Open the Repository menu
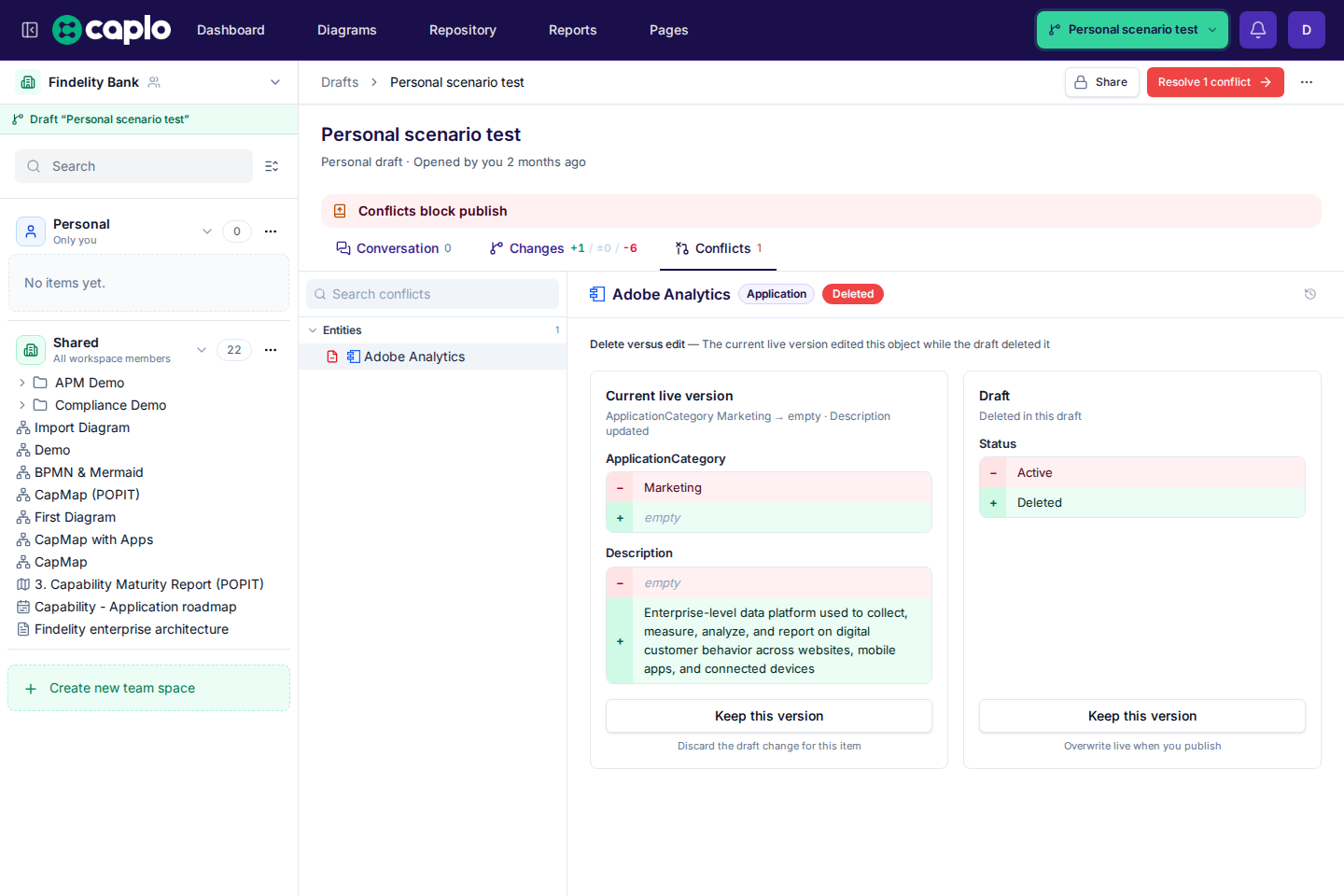The width and height of the screenshot is (1344, 896). pyautogui.click(x=463, y=30)
